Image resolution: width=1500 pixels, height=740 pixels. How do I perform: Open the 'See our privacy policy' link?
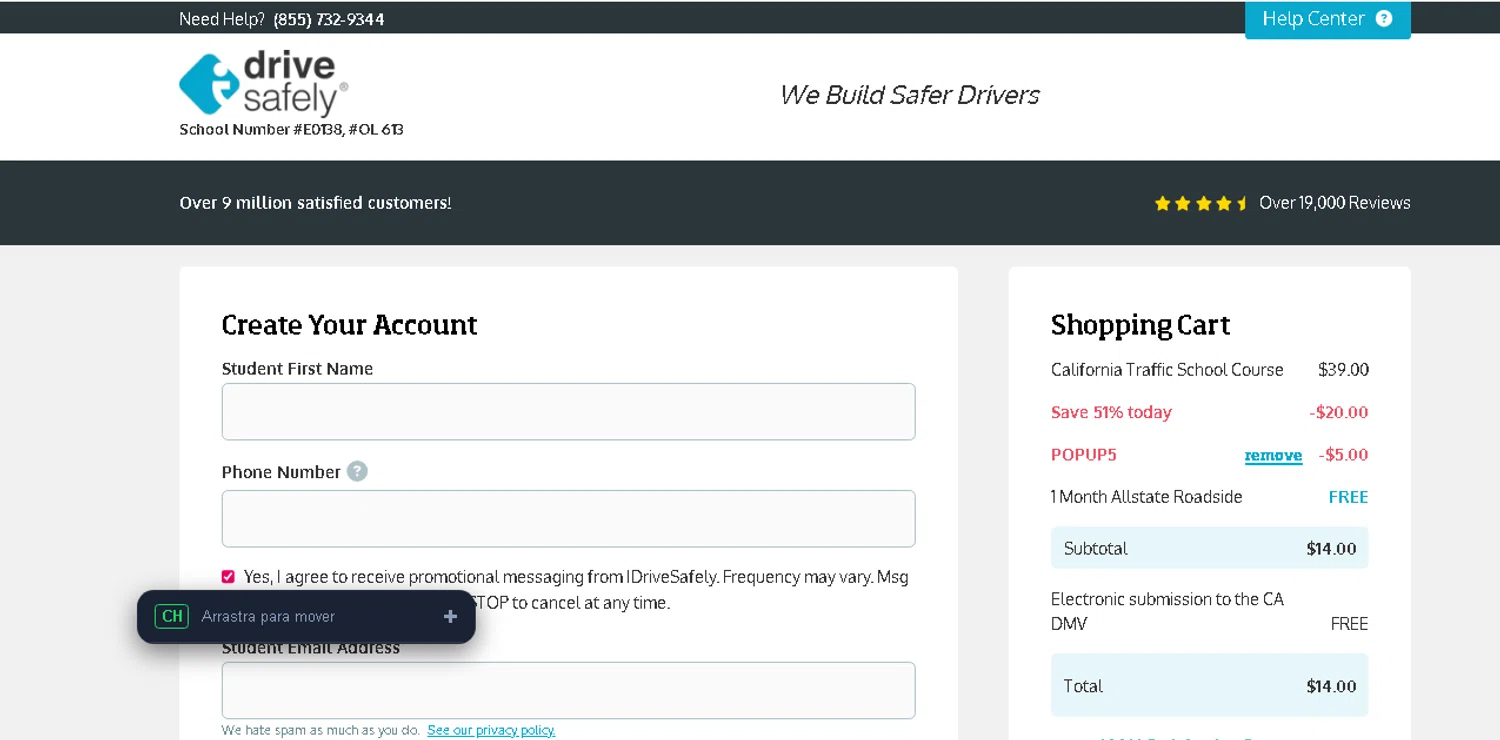click(x=491, y=730)
